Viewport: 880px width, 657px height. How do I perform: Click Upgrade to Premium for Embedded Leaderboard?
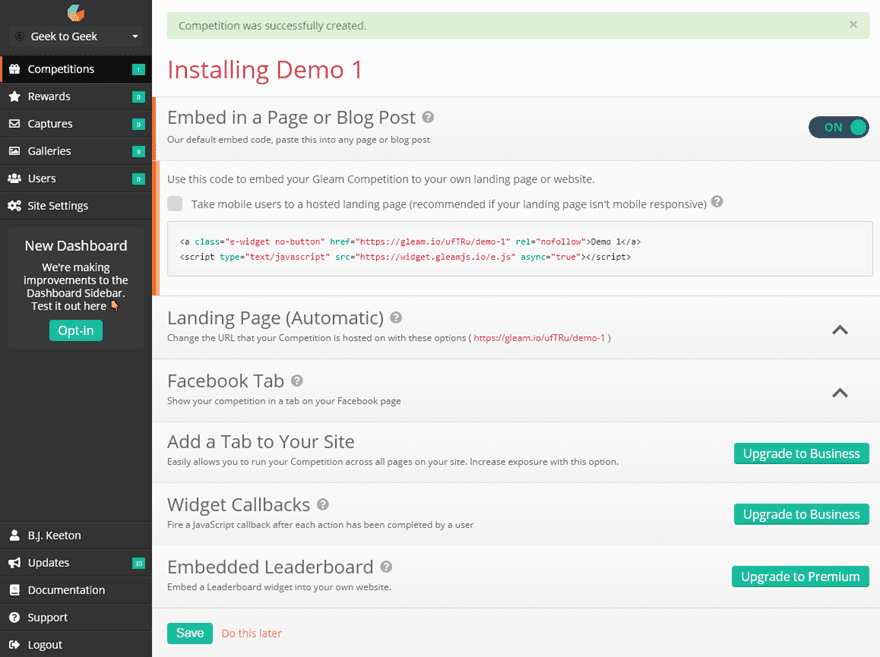pos(800,577)
